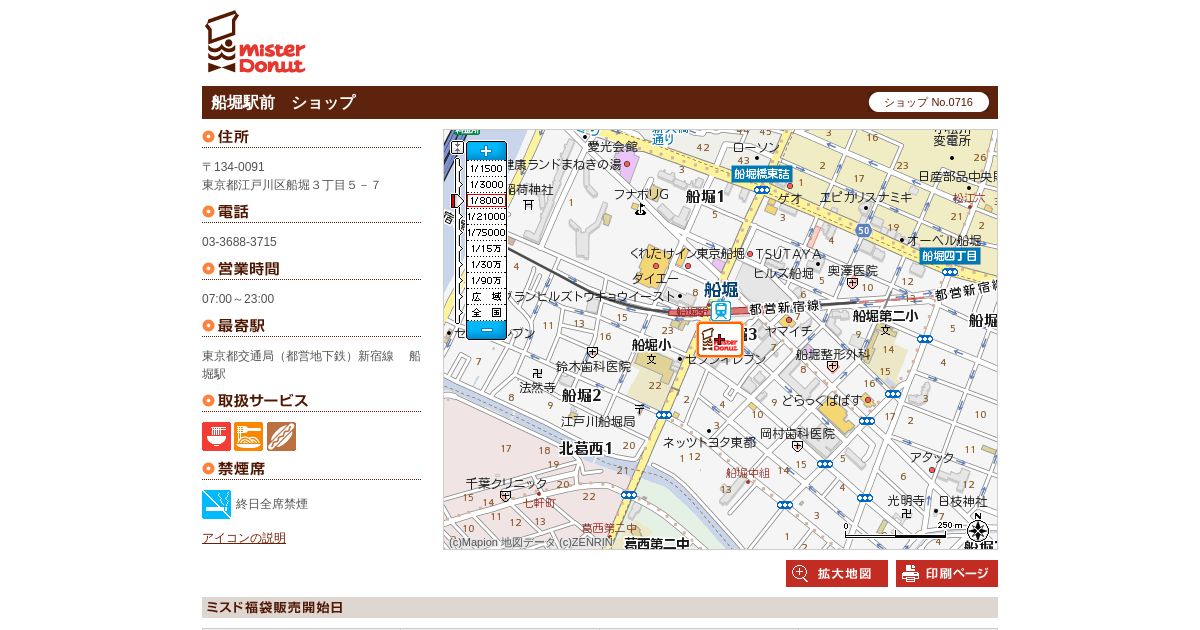Screen dimensions: 1200x630
Task: Click the no-smoking icon
Action: tap(216, 504)
